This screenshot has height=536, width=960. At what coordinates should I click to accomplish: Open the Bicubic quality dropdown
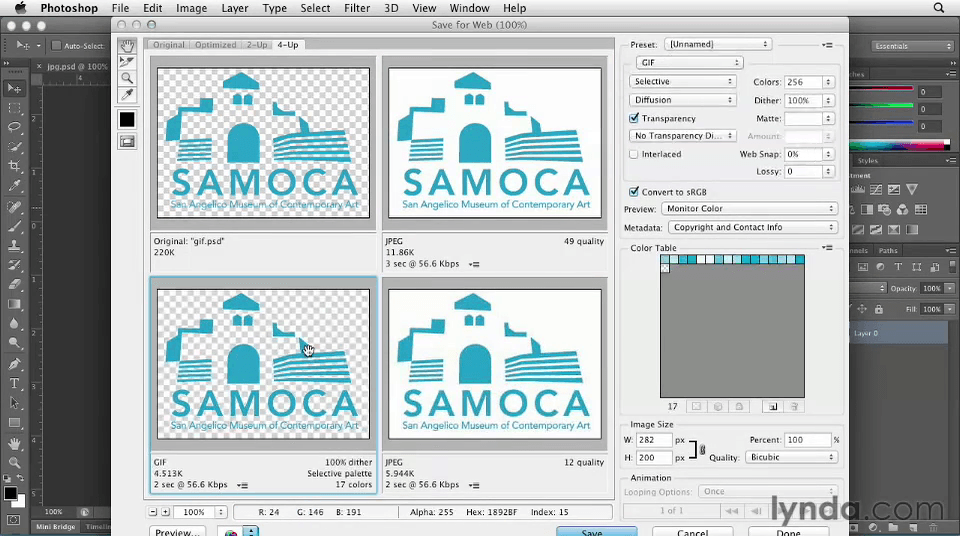pyautogui.click(x=791, y=457)
